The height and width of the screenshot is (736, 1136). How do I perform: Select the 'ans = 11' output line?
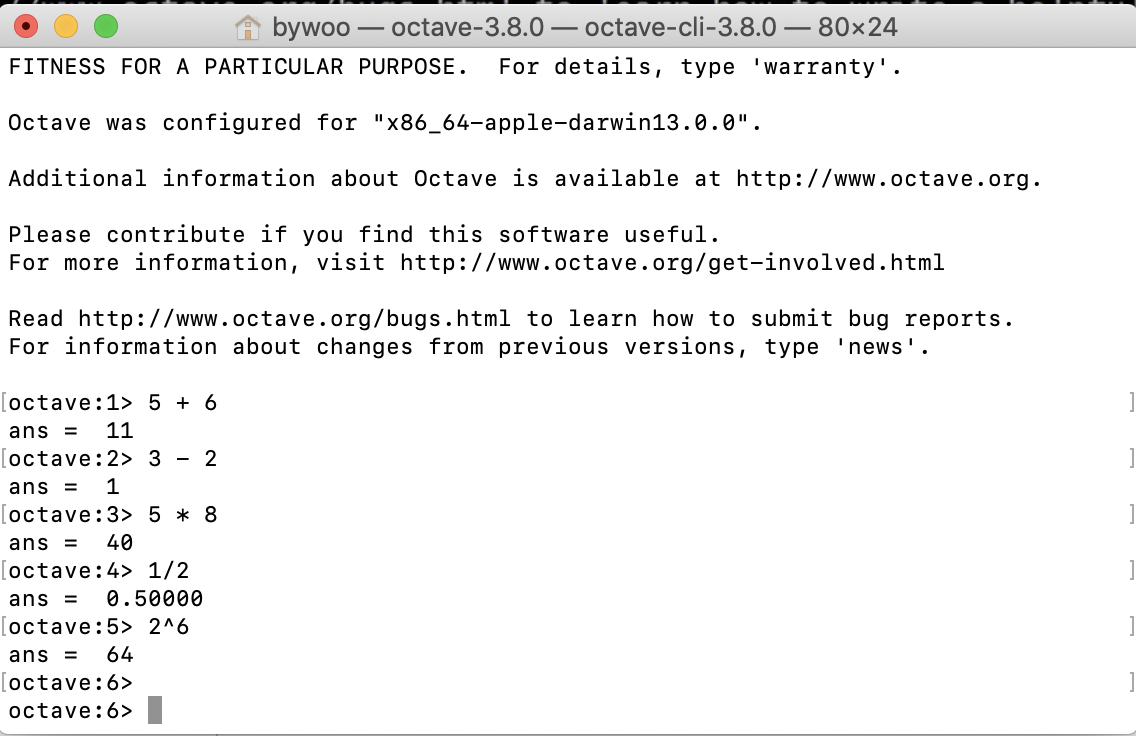(70, 430)
